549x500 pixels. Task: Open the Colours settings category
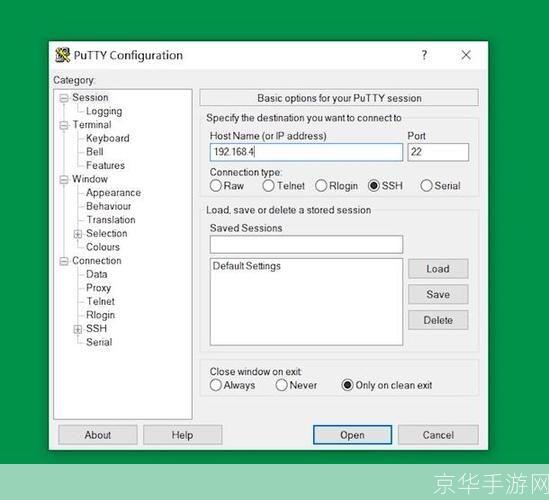click(103, 247)
